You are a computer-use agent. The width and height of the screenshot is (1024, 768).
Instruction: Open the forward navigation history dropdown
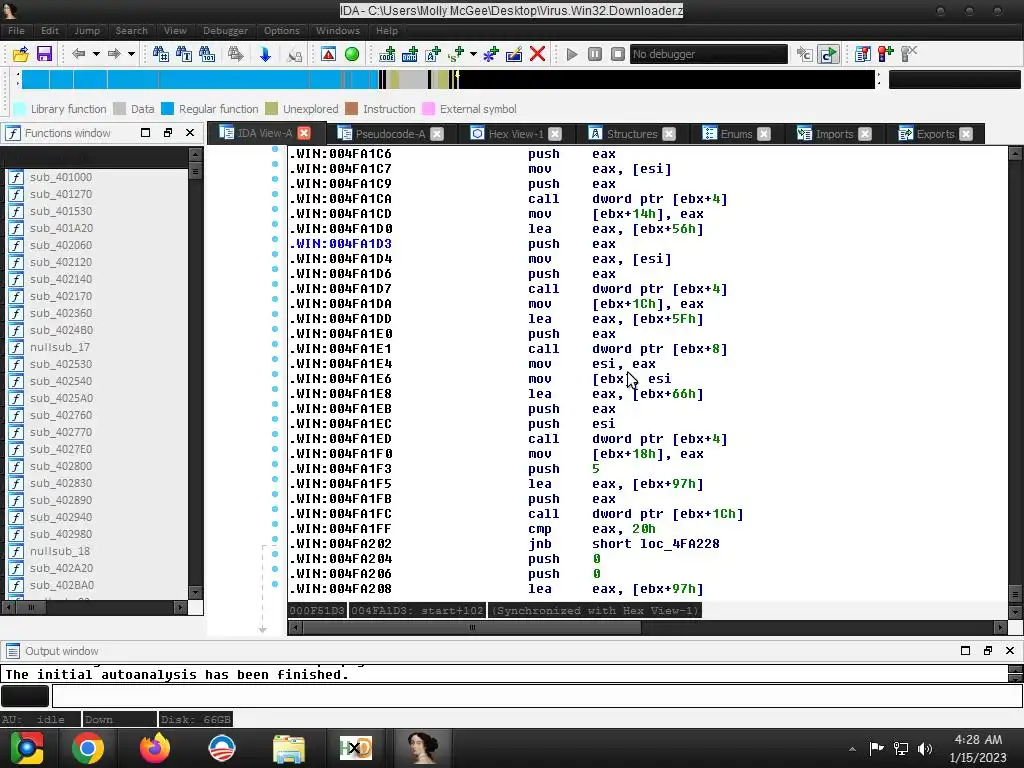point(131,54)
